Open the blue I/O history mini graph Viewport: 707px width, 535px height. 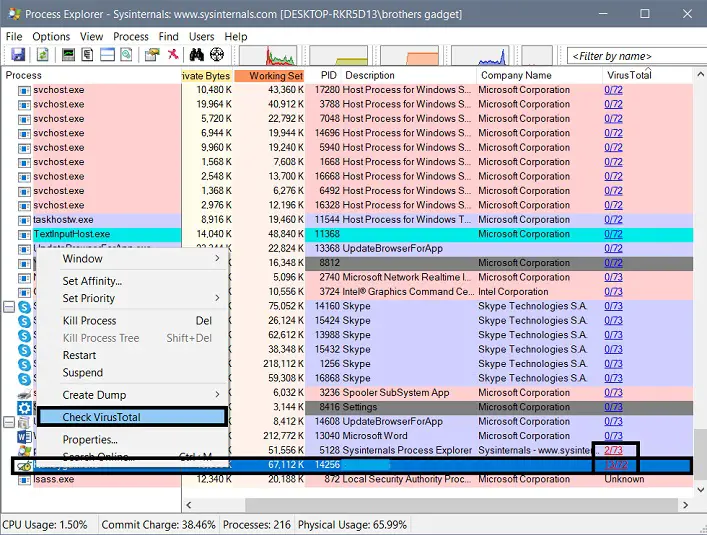[x=480, y=55]
